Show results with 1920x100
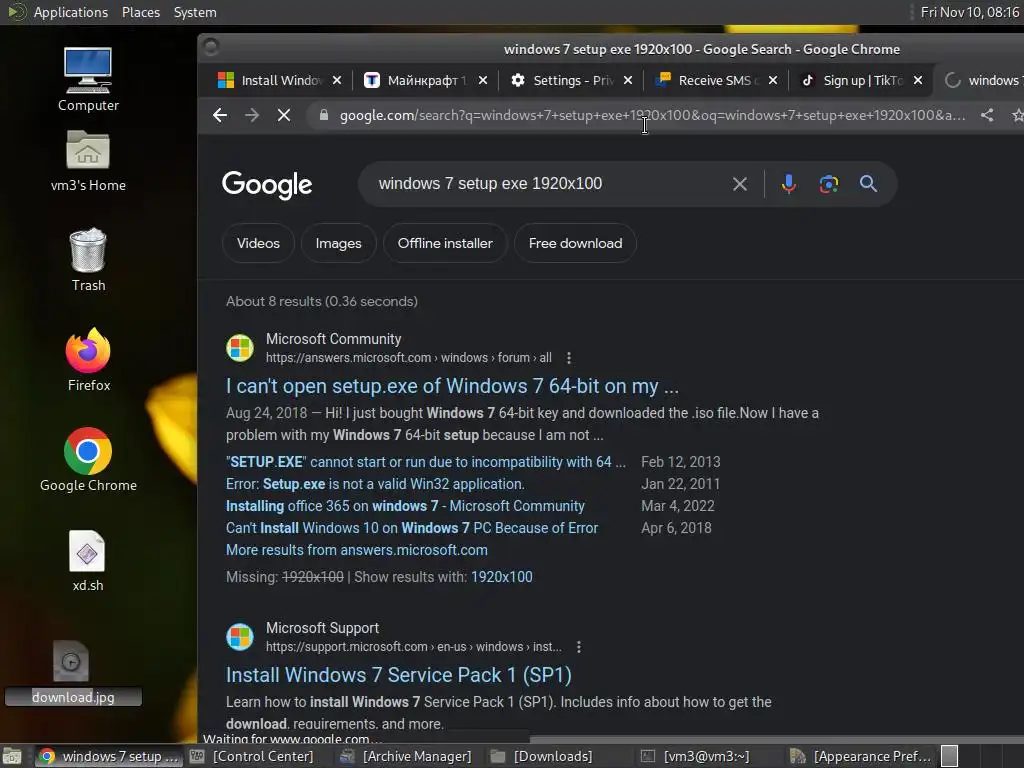Screen dimensions: 1024x768 (502, 577)
